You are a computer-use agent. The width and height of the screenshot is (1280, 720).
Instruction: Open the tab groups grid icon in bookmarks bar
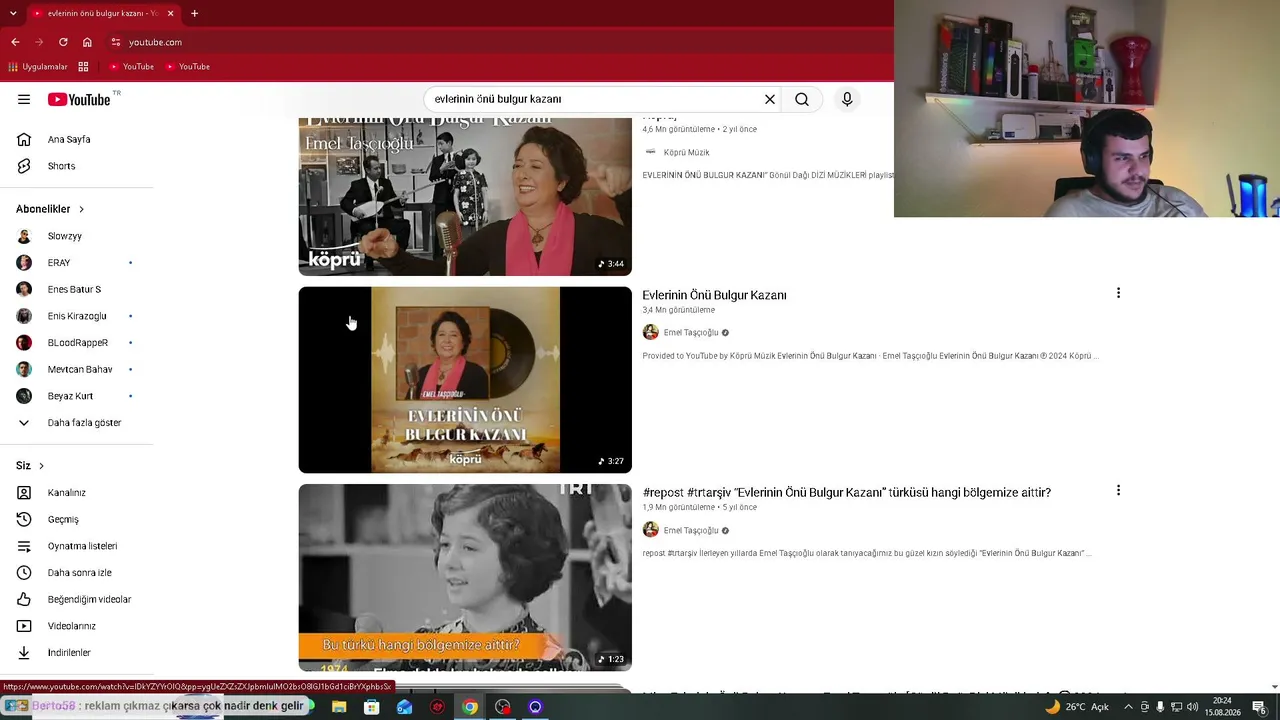point(83,67)
